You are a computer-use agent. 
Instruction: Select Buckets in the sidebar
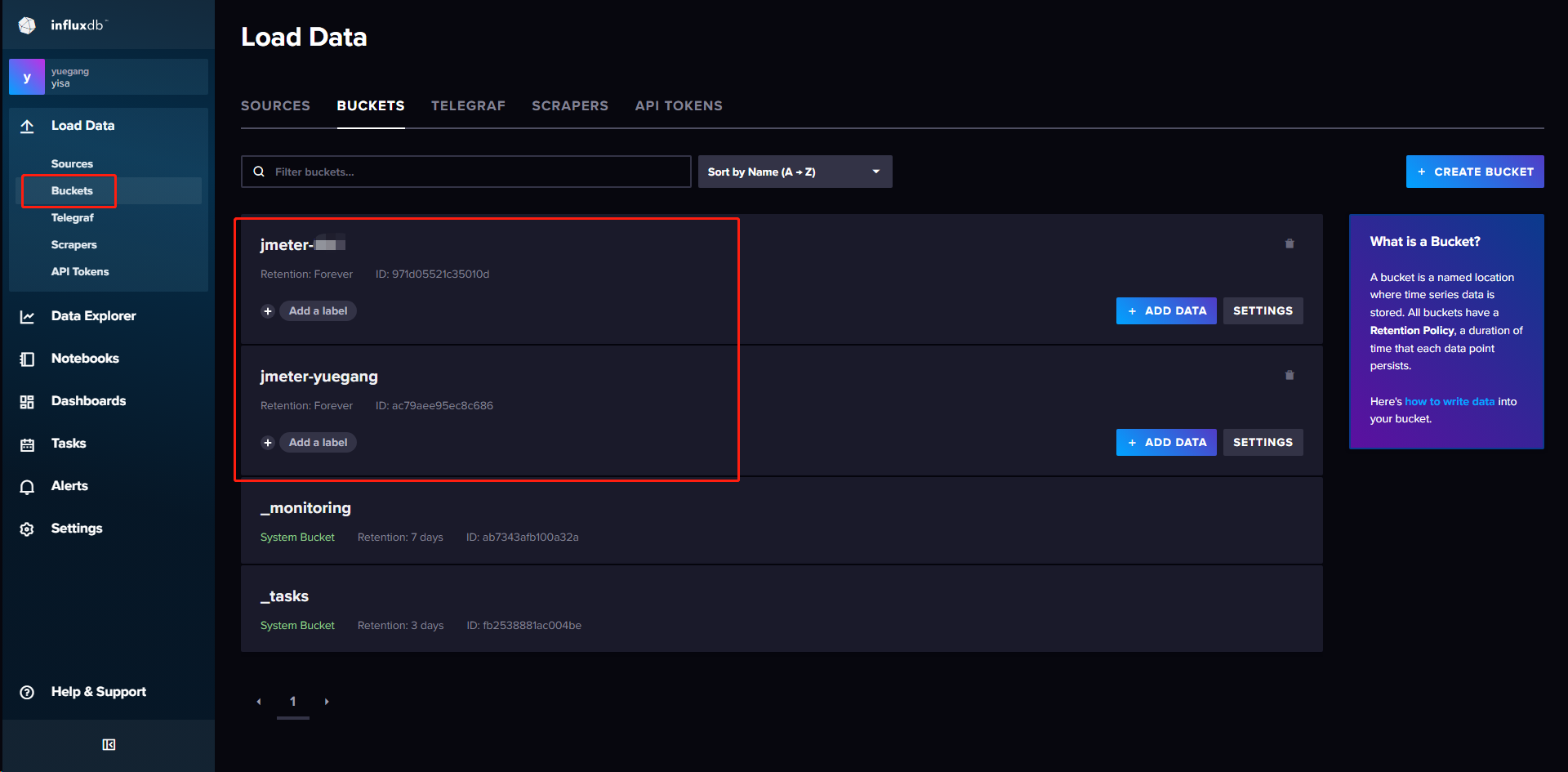[x=72, y=191]
